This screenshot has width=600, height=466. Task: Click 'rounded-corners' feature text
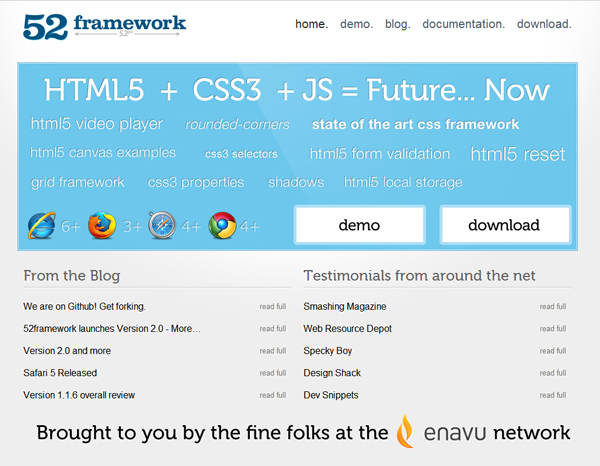237,124
